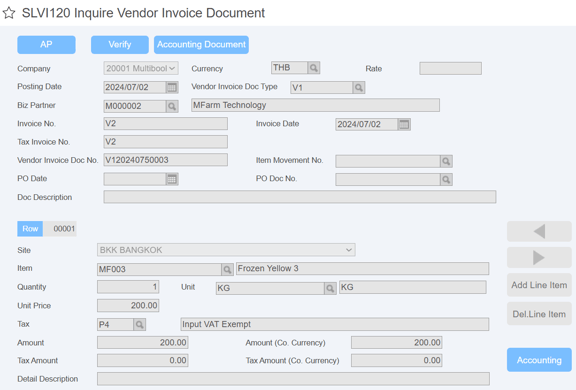576x390 pixels.
Task: Open PO Doc No. search lookup
Action: (446, 180)
